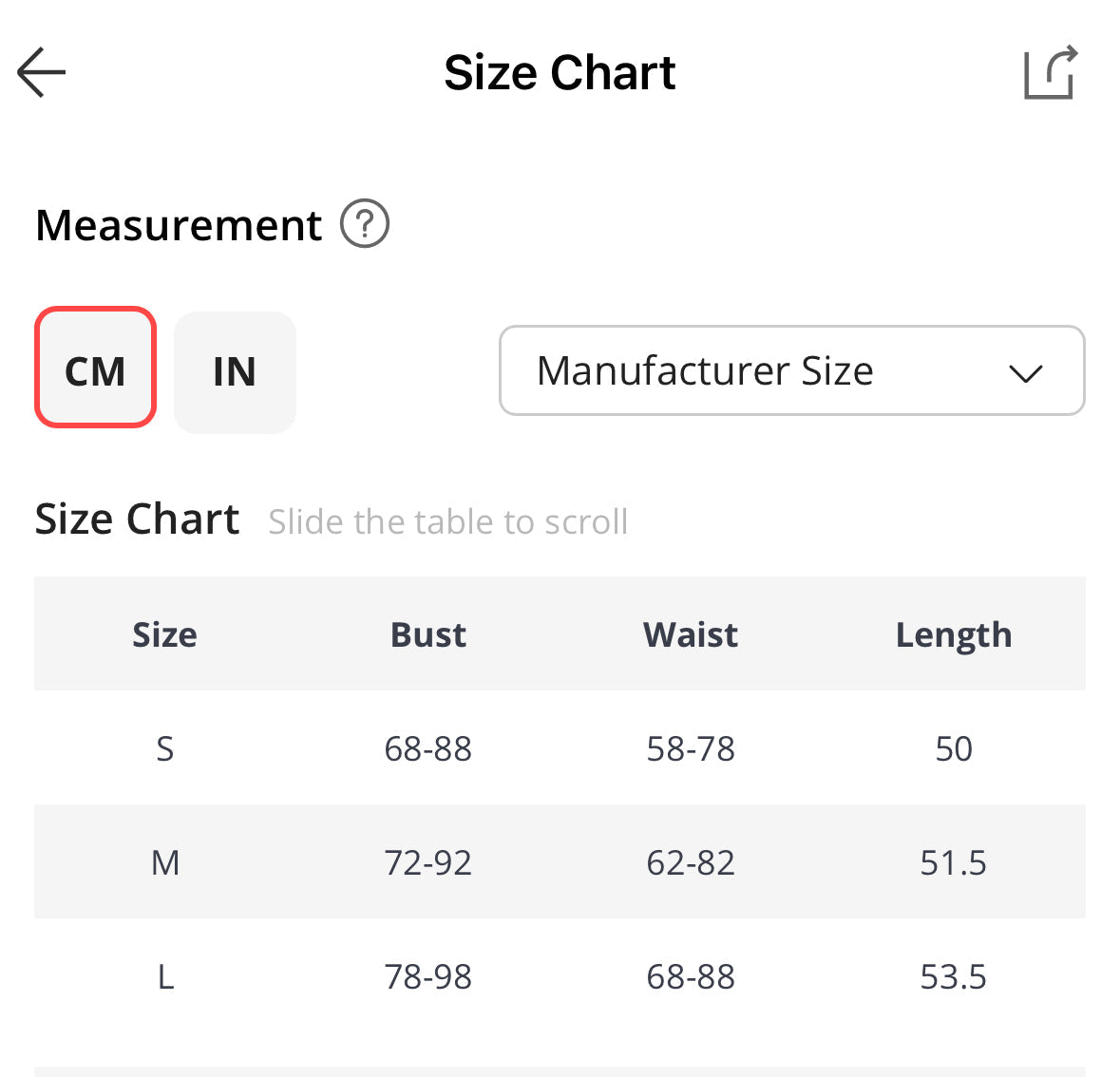Click the Size column header
Screen dimensions: 1120x1077
(164, 634)
